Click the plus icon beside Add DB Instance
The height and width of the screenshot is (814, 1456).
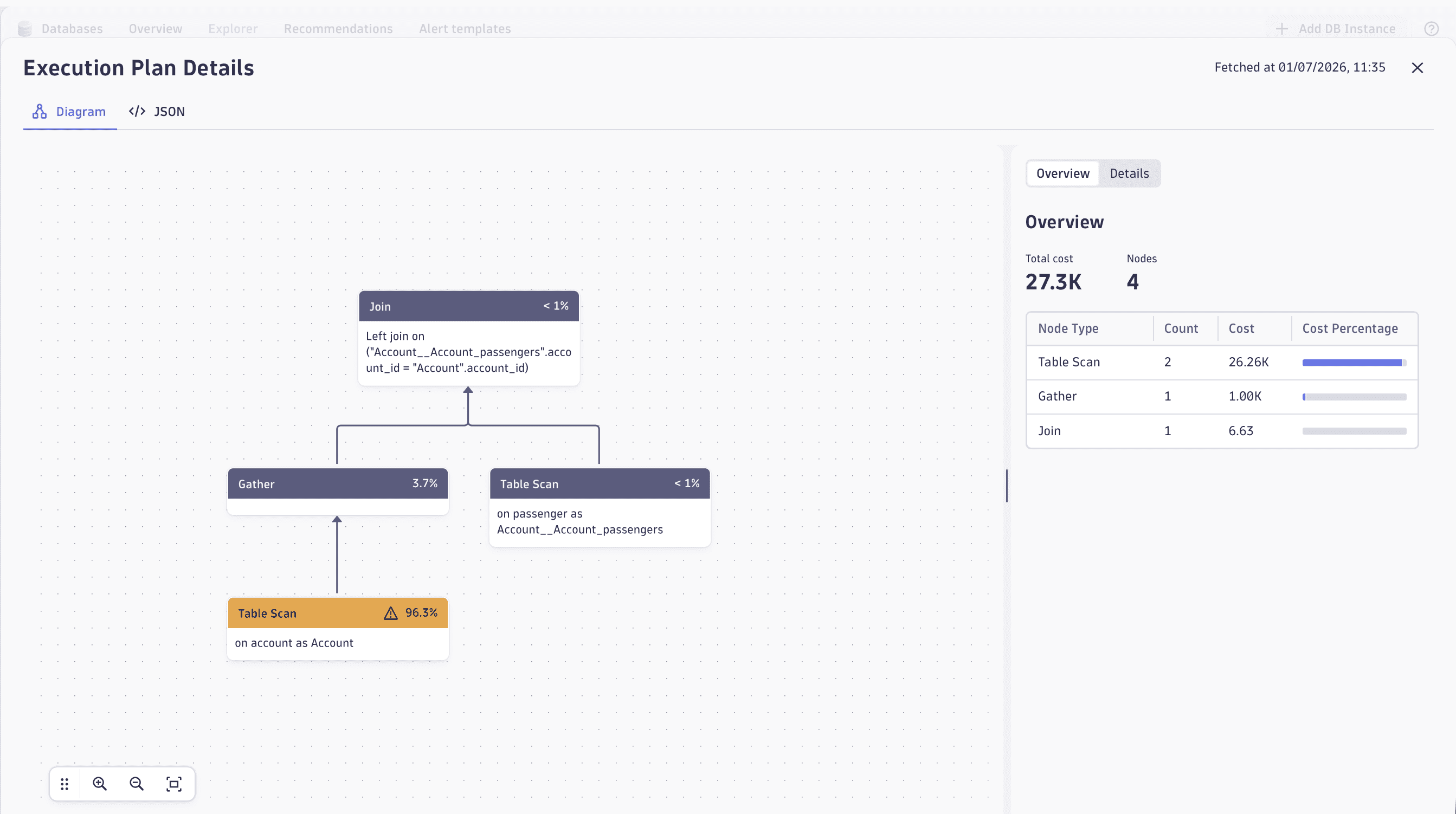pyautogui.click(x=1282, y=29)
